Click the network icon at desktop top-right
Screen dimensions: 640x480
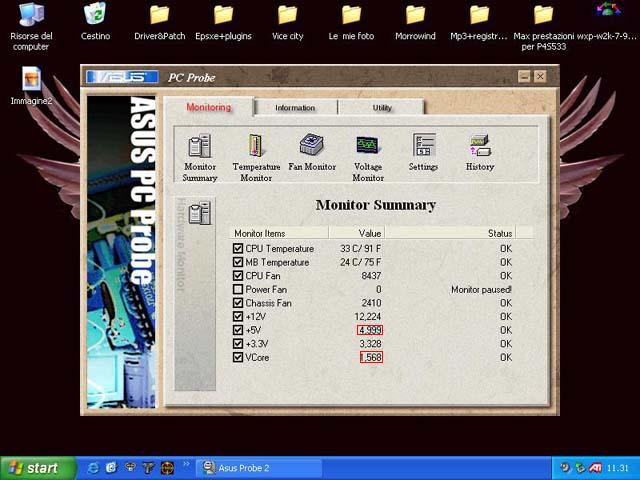pyautogui.click(x=608, y=9)
